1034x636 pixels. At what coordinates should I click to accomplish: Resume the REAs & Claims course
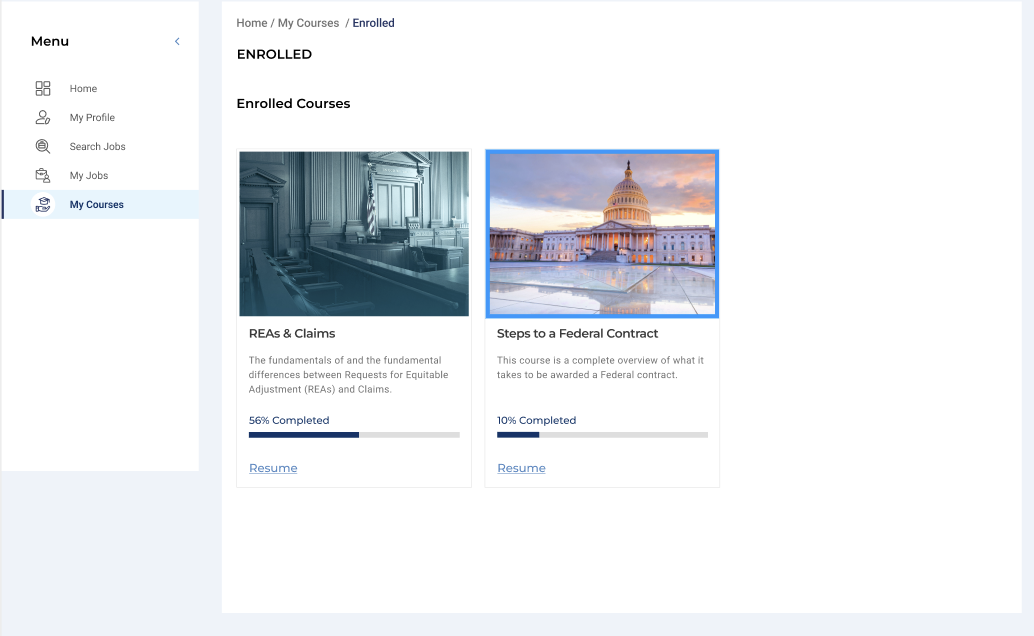coord(273,468)
